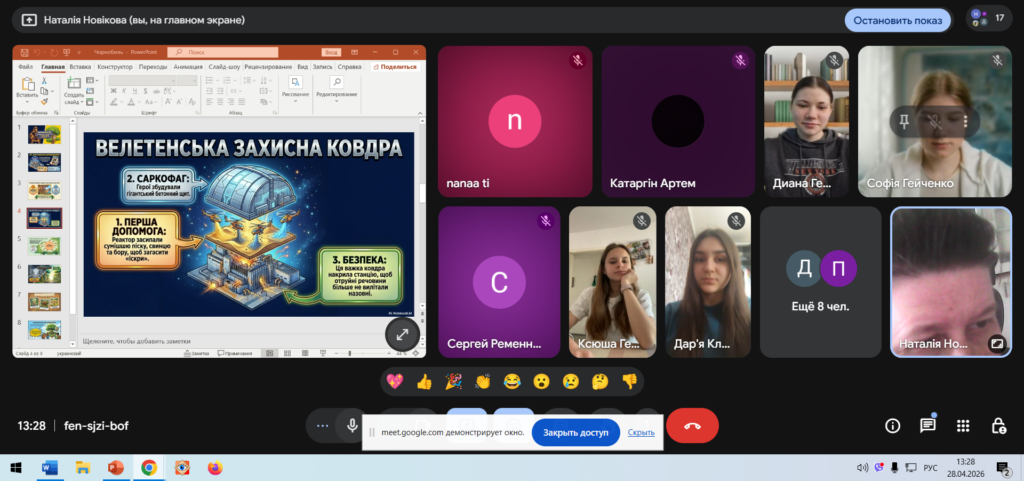1024x481 pixels.
Task: Send the thumbs up reaction
Action: coord(424,381)
